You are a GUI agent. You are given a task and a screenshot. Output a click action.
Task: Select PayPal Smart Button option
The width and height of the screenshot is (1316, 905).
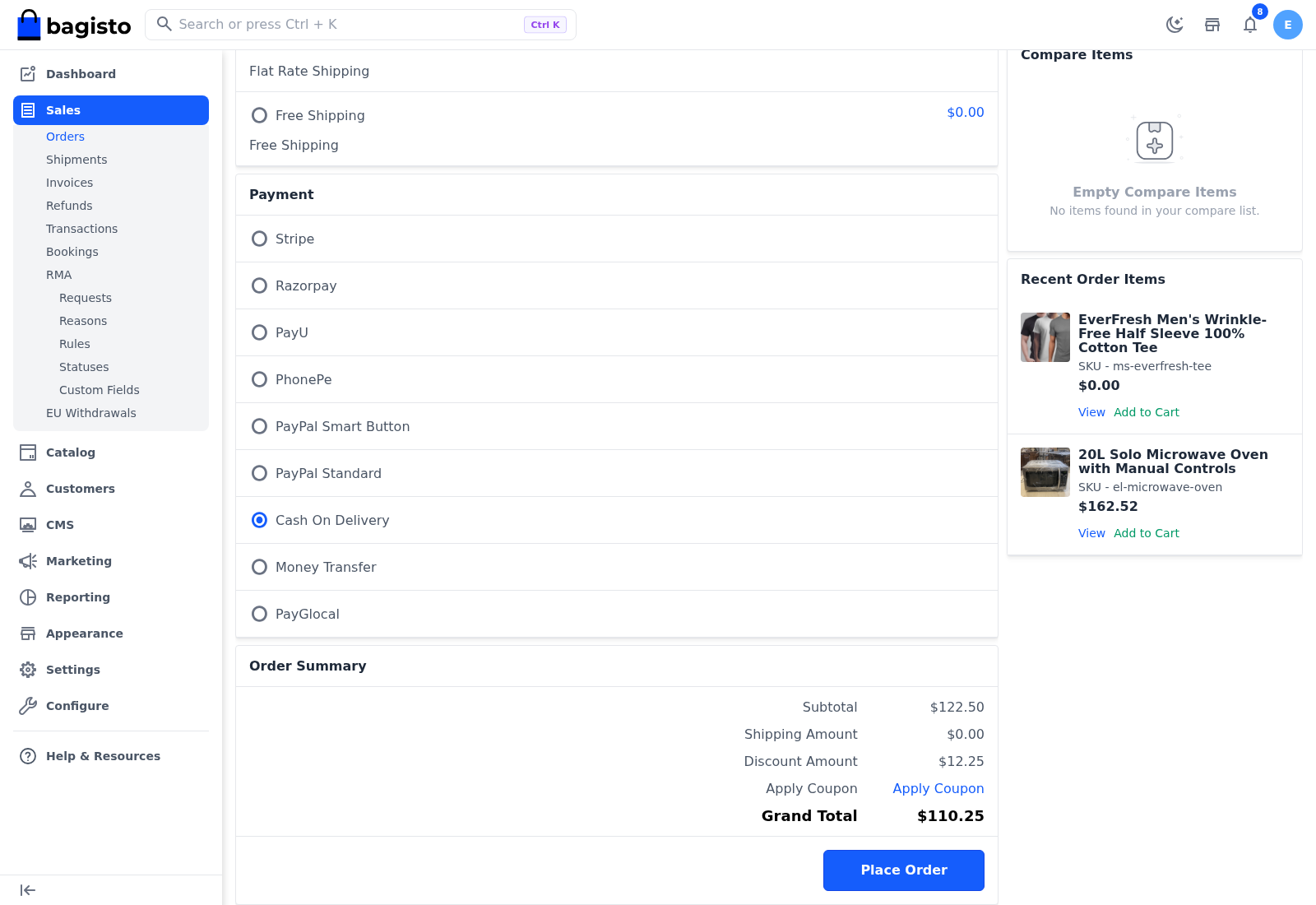(259, 426)
